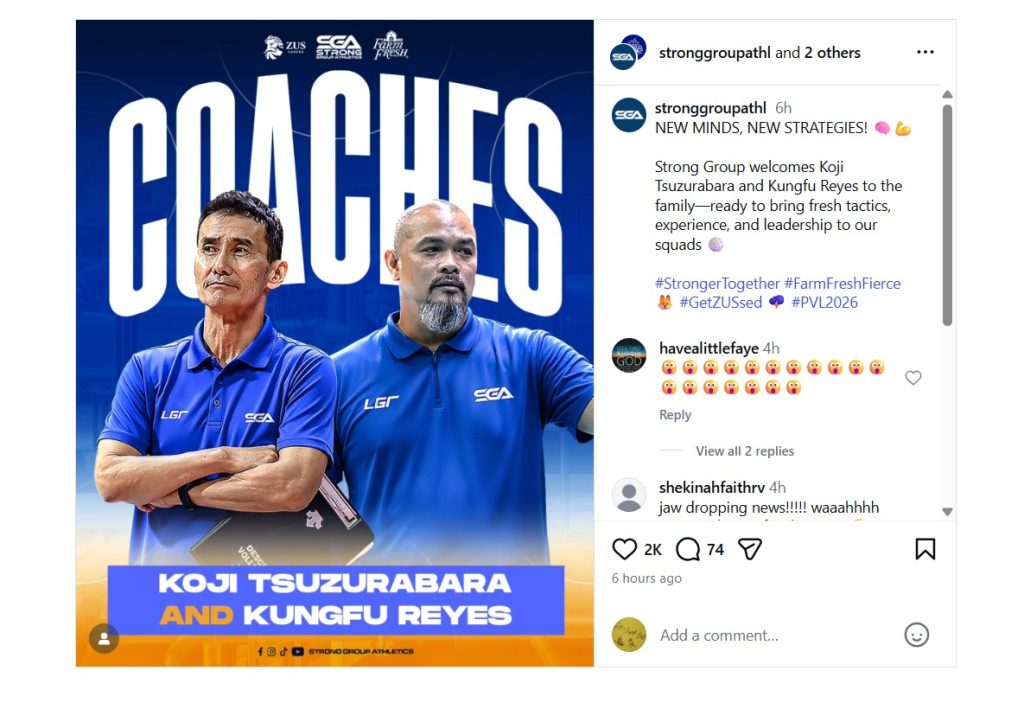
Task: Open the emoji picker smiley icon
Action: point(916,635)
